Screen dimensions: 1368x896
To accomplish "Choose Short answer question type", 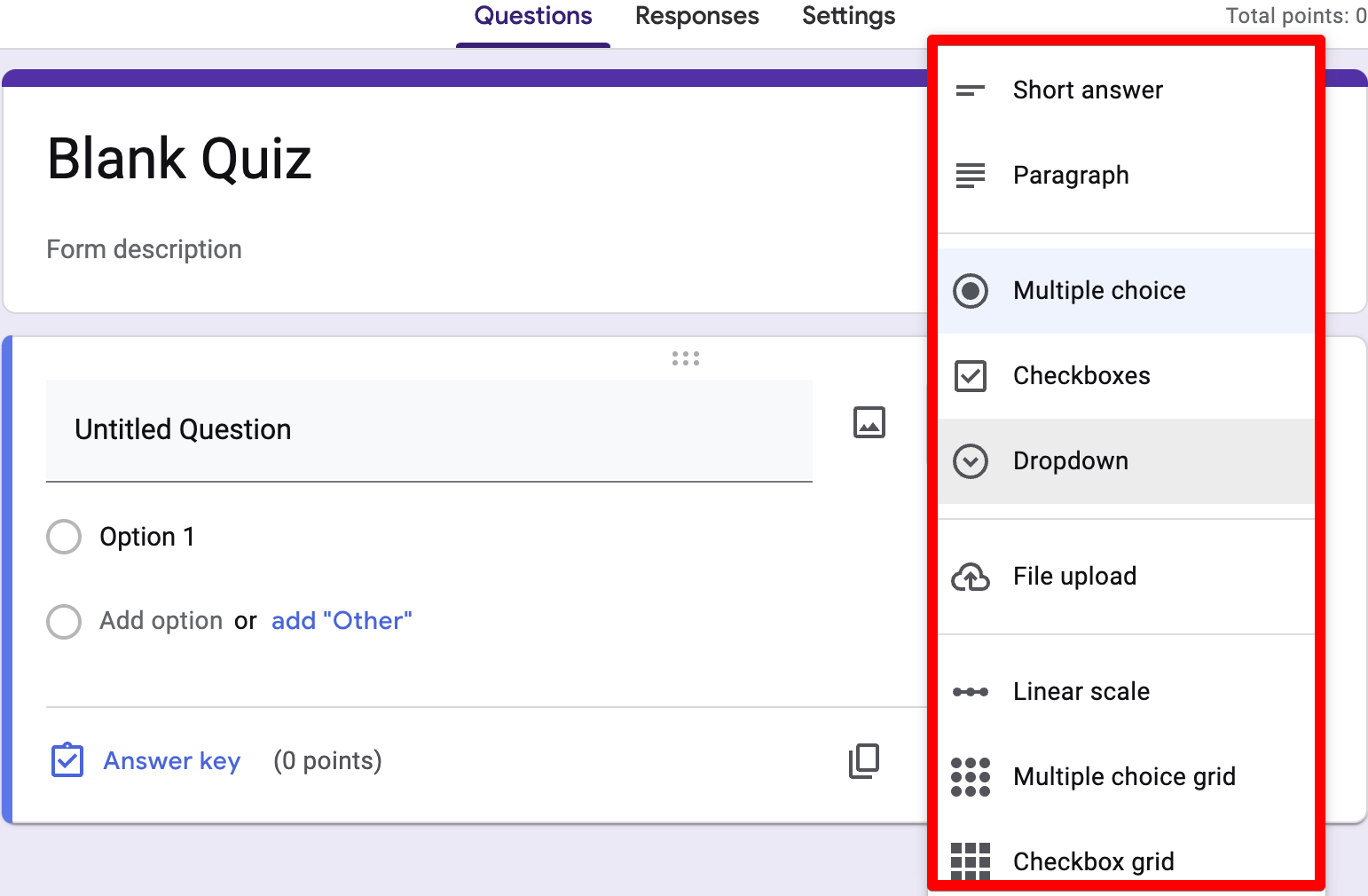I will coord(1088,90).
